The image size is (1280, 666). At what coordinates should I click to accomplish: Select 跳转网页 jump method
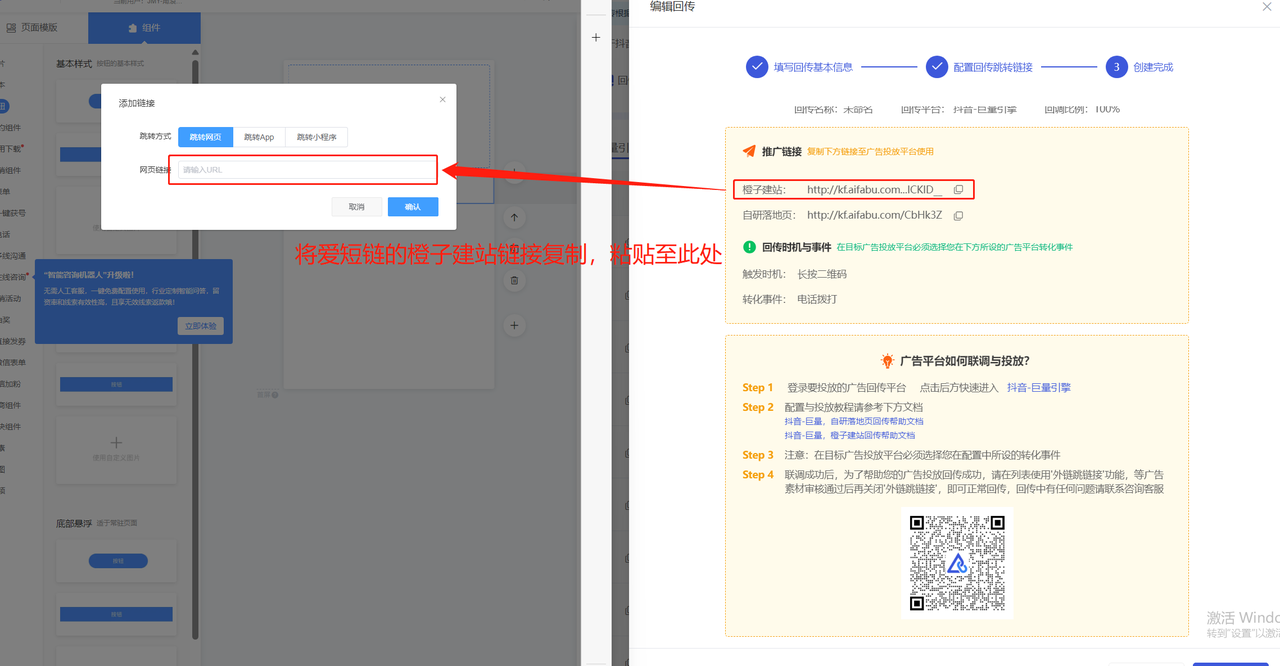tap(206, 137)
